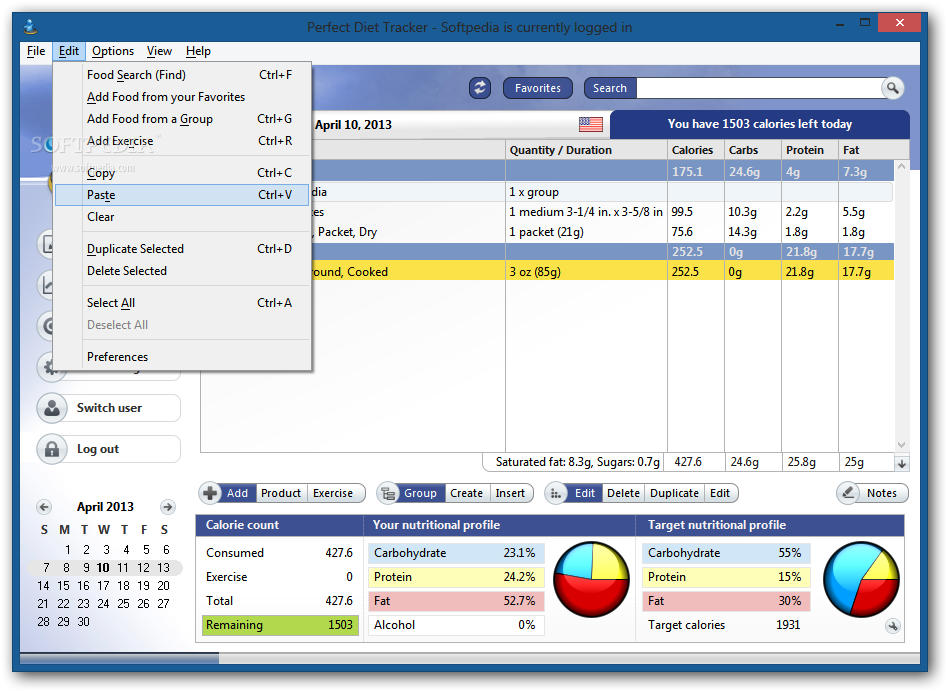This screenshot has height=692, width=948.
Task: Click the Target calories 1931 value
Action: point(788,625)
